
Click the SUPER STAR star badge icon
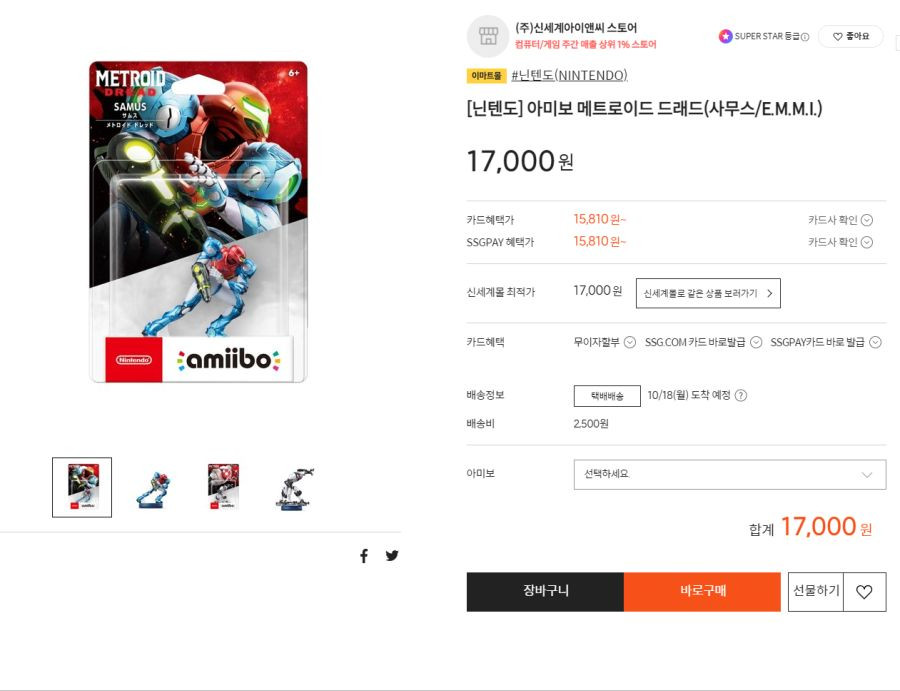coord(726,36)
